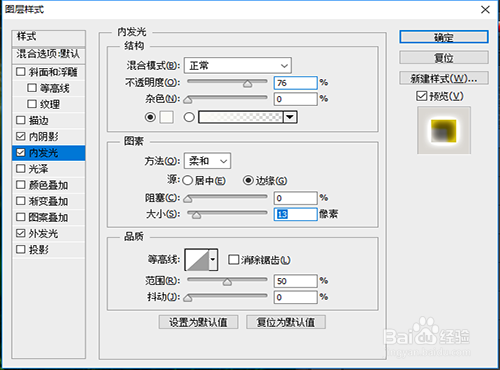Open the 方法 technique dropdown
This screenshot has width=500, height=370.
207,161
